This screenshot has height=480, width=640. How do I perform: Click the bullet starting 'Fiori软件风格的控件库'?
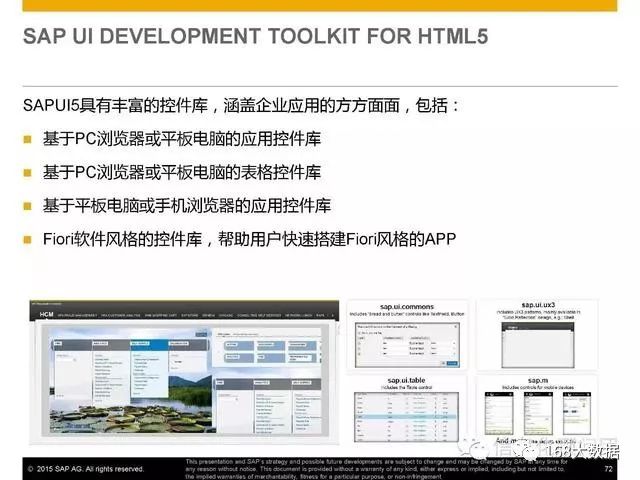(x=249, y=239)
